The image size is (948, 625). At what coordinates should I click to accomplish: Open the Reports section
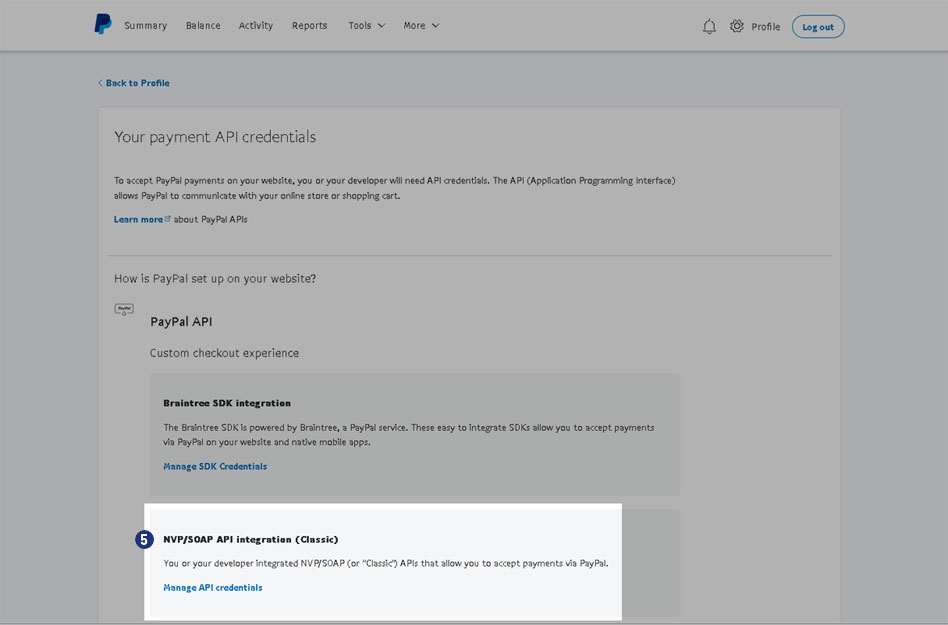(x=309, y=26)
